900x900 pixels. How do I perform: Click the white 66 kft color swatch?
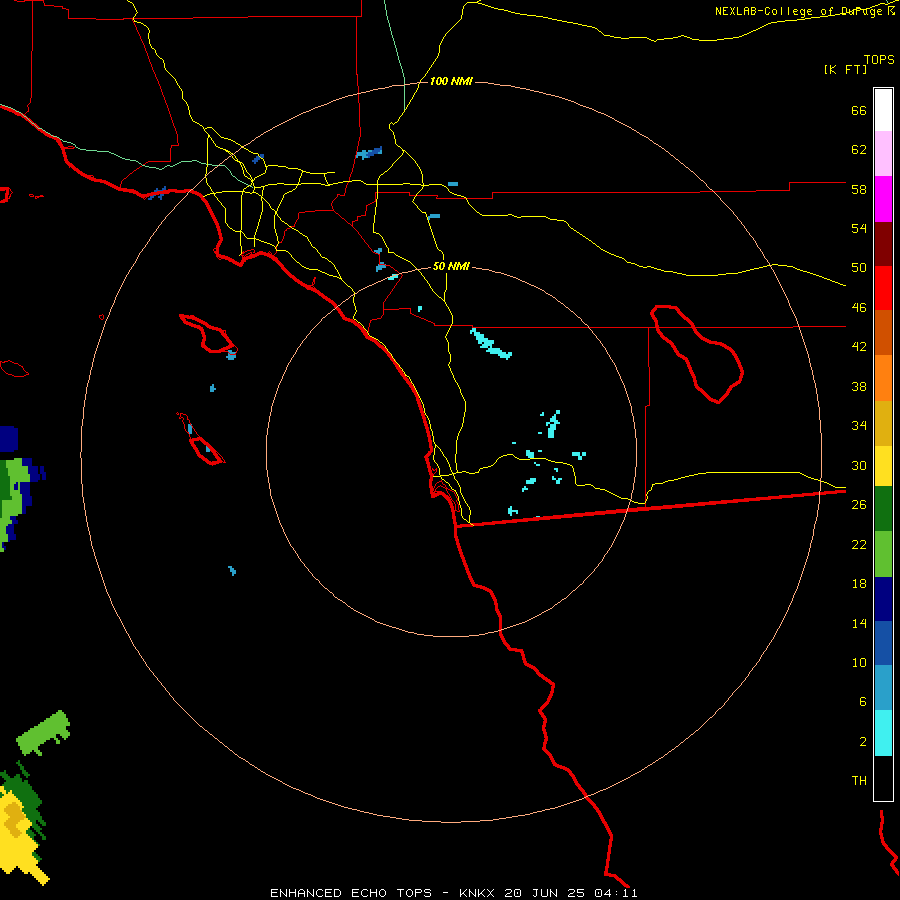tap(883, 110)
